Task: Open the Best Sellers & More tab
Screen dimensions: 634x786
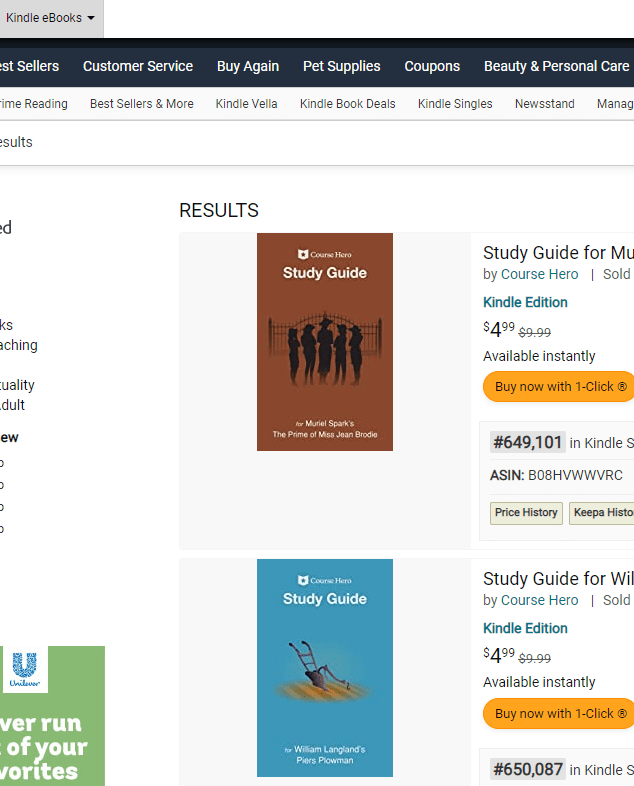Action: click(142, 104)
